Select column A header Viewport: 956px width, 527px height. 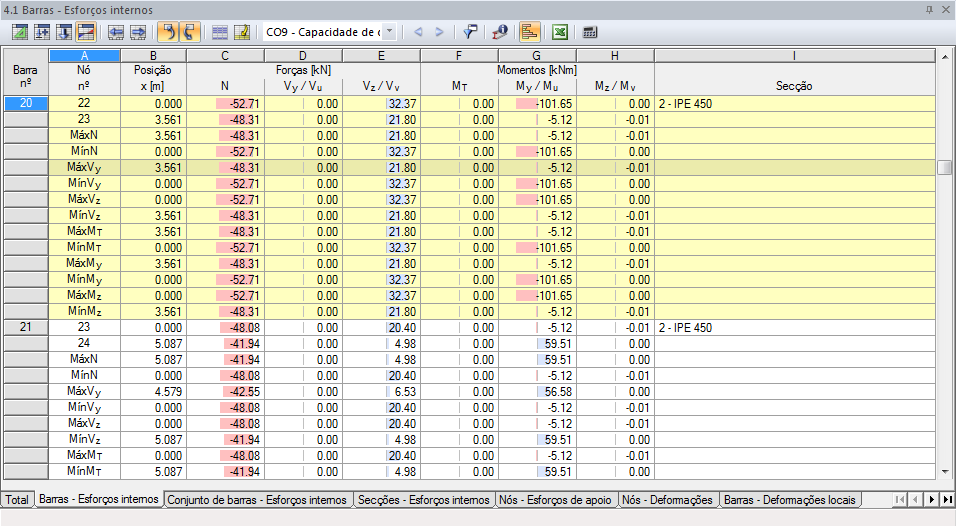click(x=84, y=56)
